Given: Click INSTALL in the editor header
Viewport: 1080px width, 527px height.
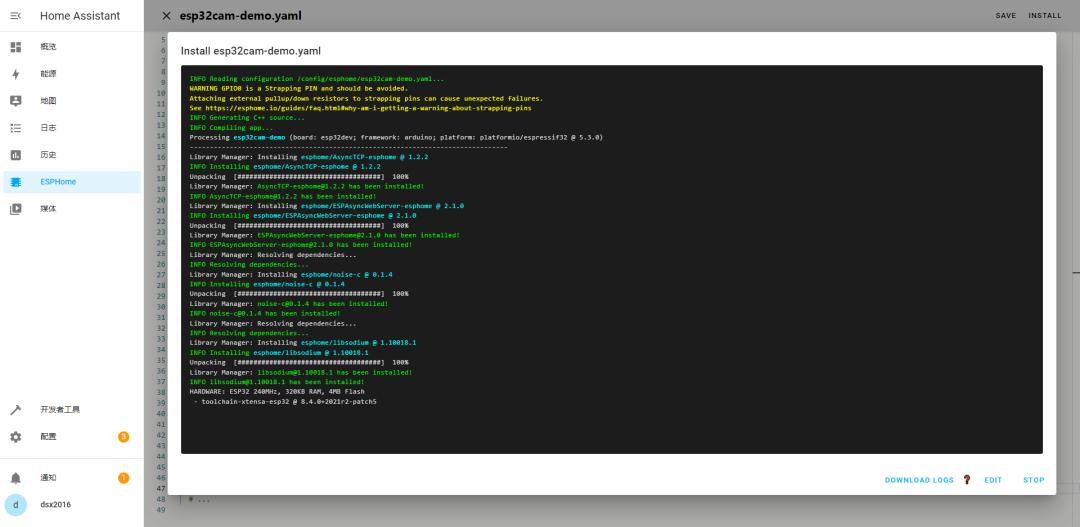Looking at the screenshot, I should coord(1045,16).
